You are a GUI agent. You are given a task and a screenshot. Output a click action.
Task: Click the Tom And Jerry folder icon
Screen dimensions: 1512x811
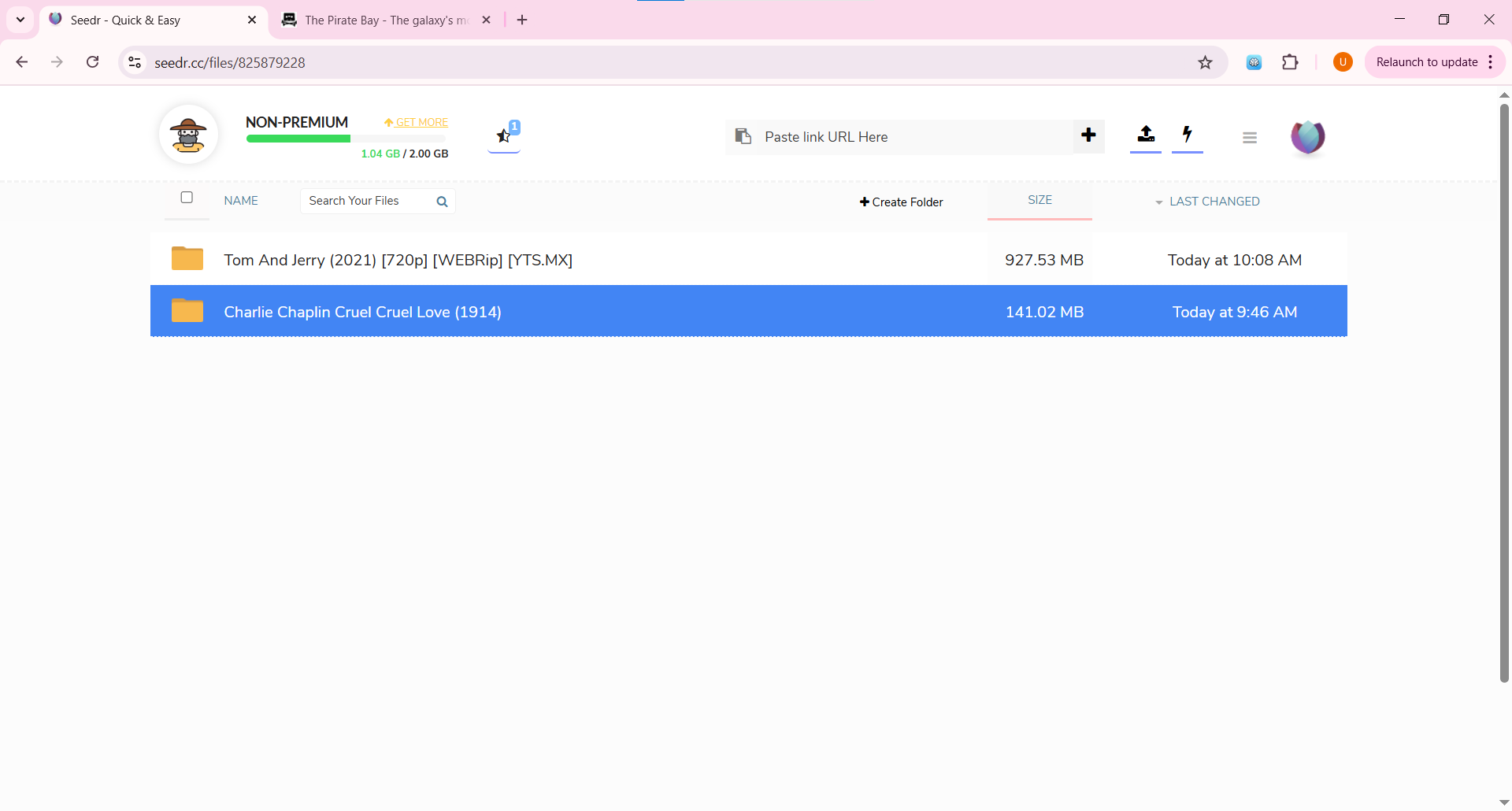coord(187,258)
